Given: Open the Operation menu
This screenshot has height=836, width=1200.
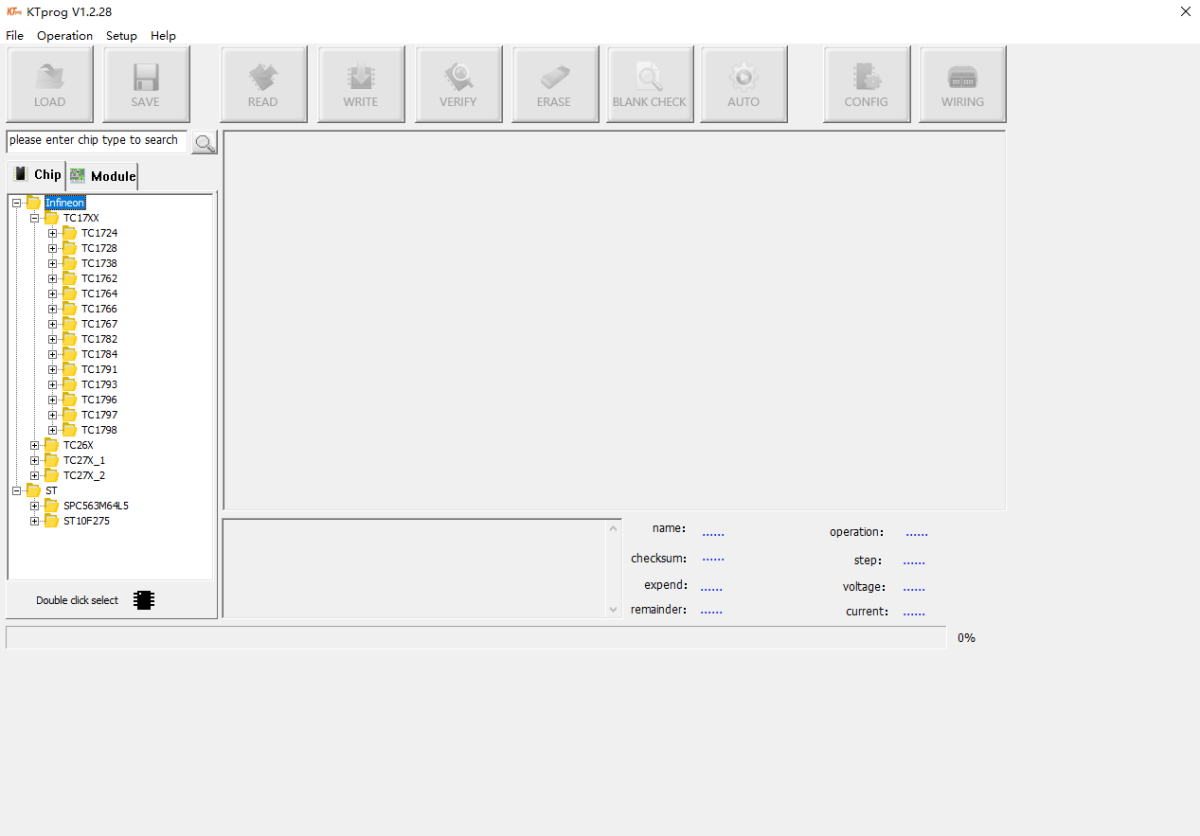Looking at the screenshot, I should 65,36.
